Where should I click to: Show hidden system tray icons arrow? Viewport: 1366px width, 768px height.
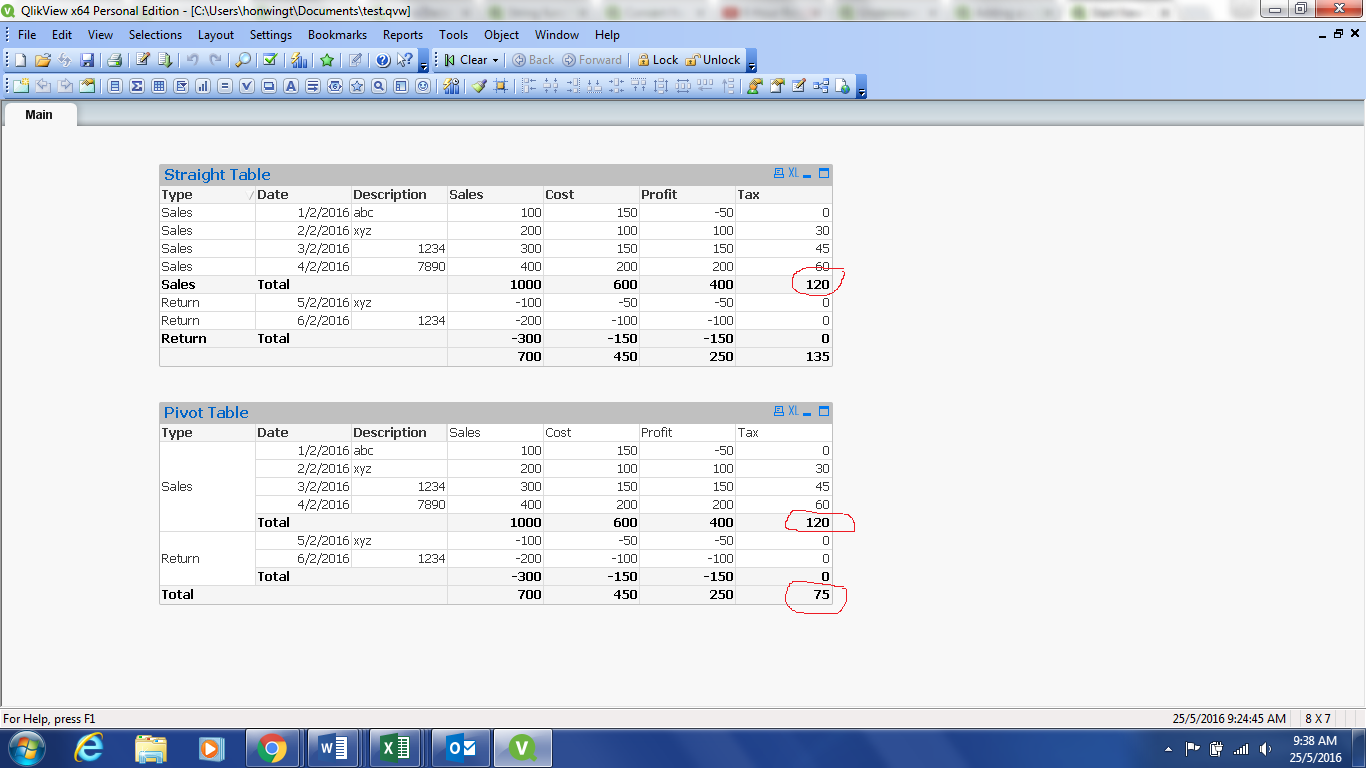pyautogui.click(x=1169, y=748)
